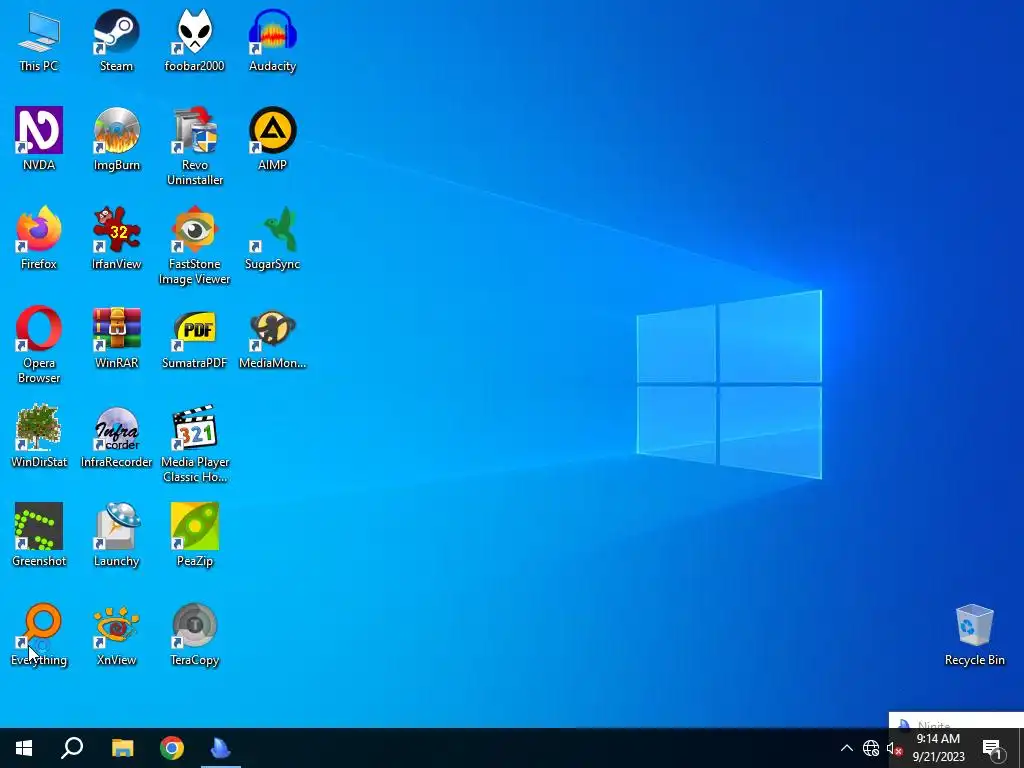Click the AIMP desktop icon

[x=272, y=139]
